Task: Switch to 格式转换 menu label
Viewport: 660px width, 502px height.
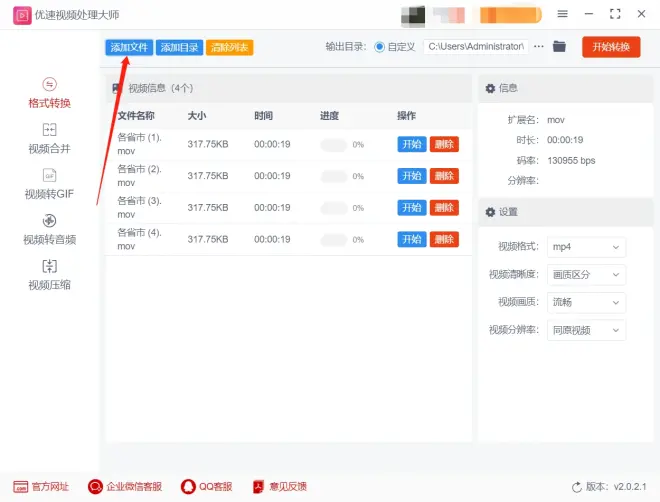Action: (49, 103)
